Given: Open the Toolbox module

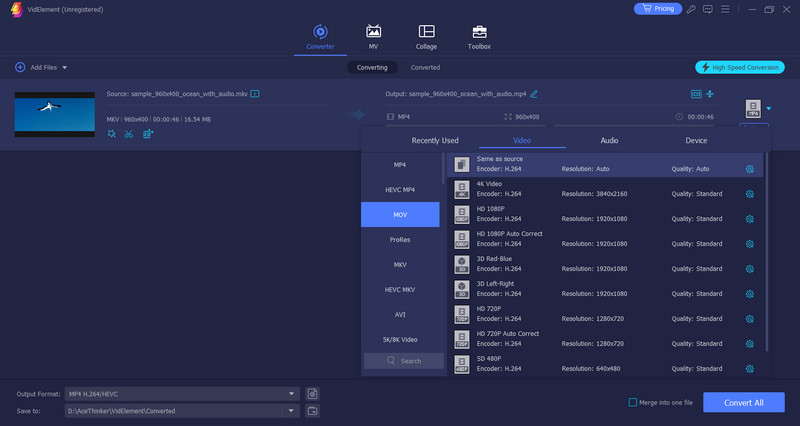Looking at the screenshot, I should (479, 37).
